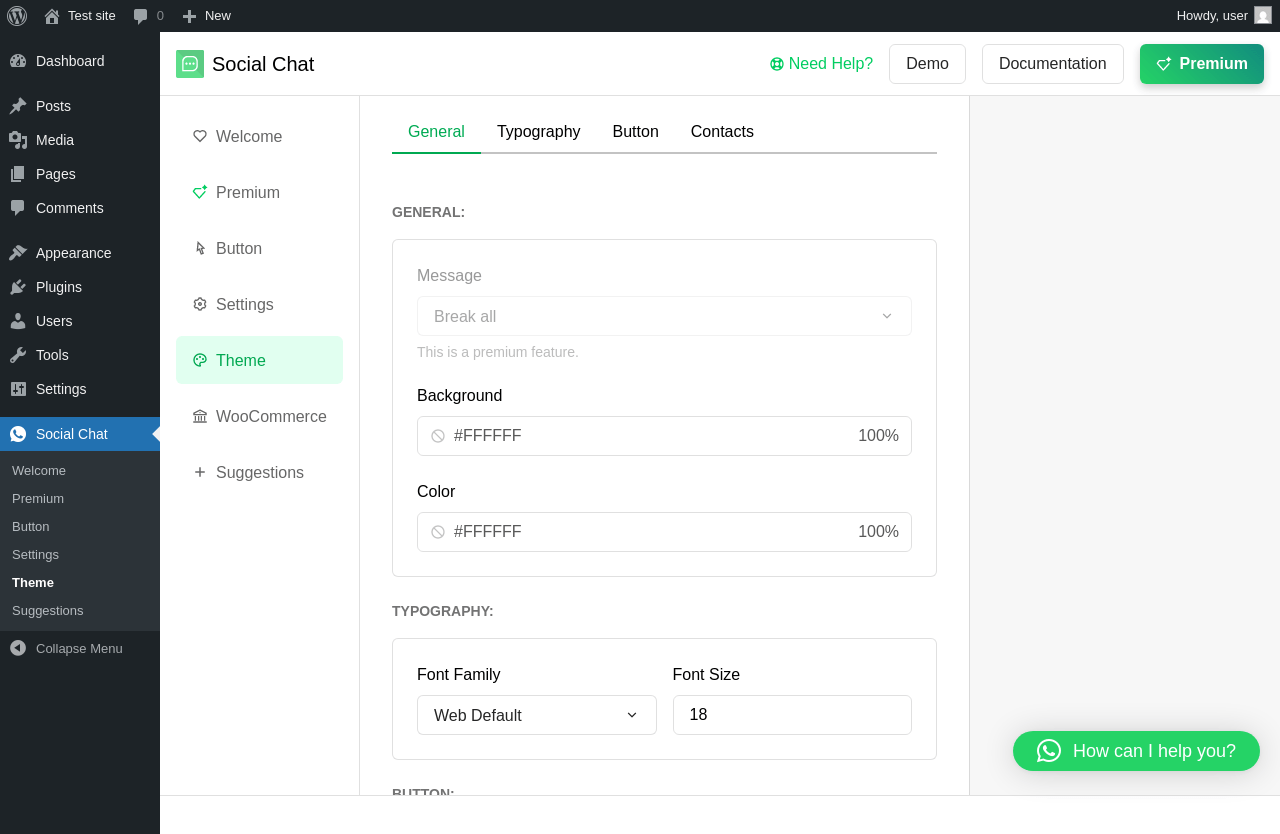This screenshot has height=834, width=1280.
Task: Click the How can I help you? button
Action: point(1136,751)
